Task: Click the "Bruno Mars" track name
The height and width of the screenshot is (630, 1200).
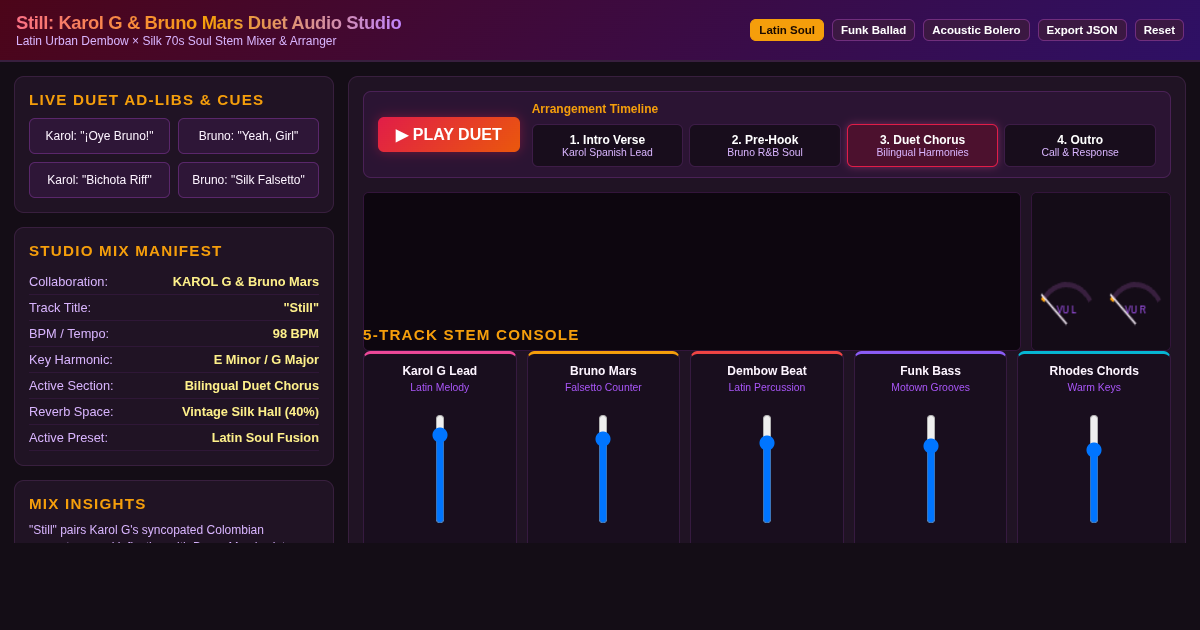Action: pos(603,371)
